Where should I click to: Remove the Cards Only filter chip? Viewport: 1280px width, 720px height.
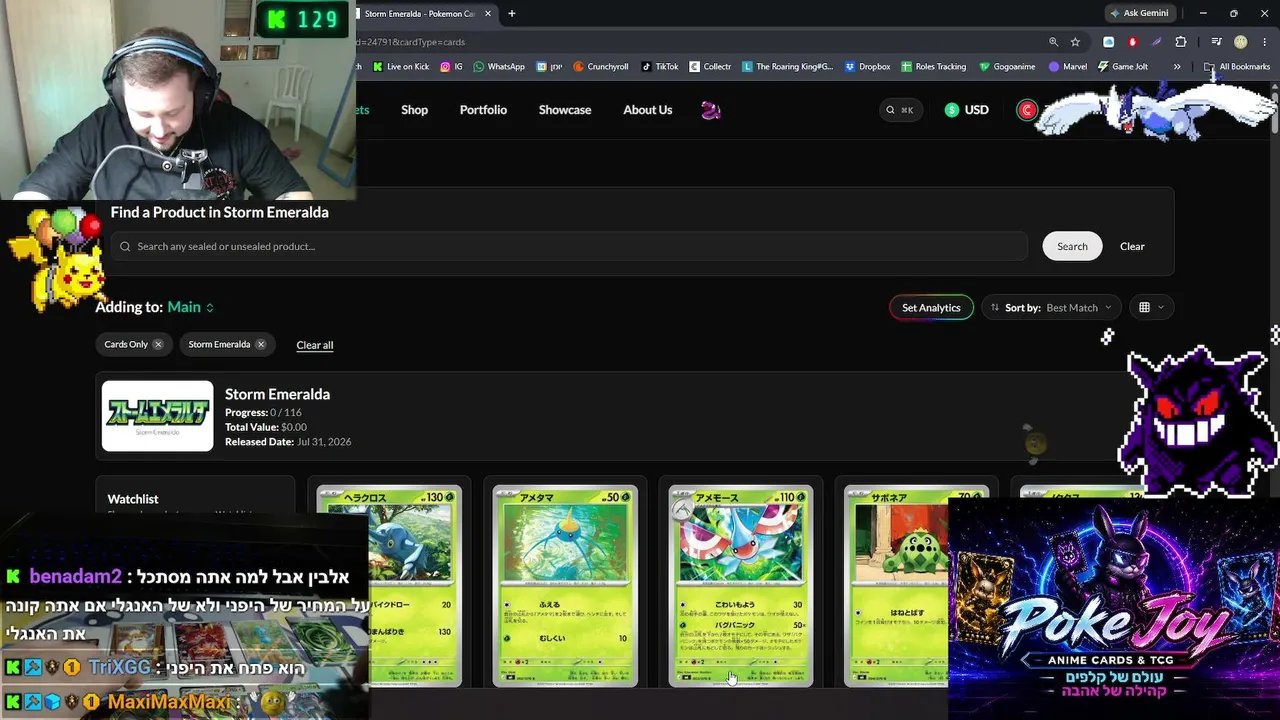(157, 344)
